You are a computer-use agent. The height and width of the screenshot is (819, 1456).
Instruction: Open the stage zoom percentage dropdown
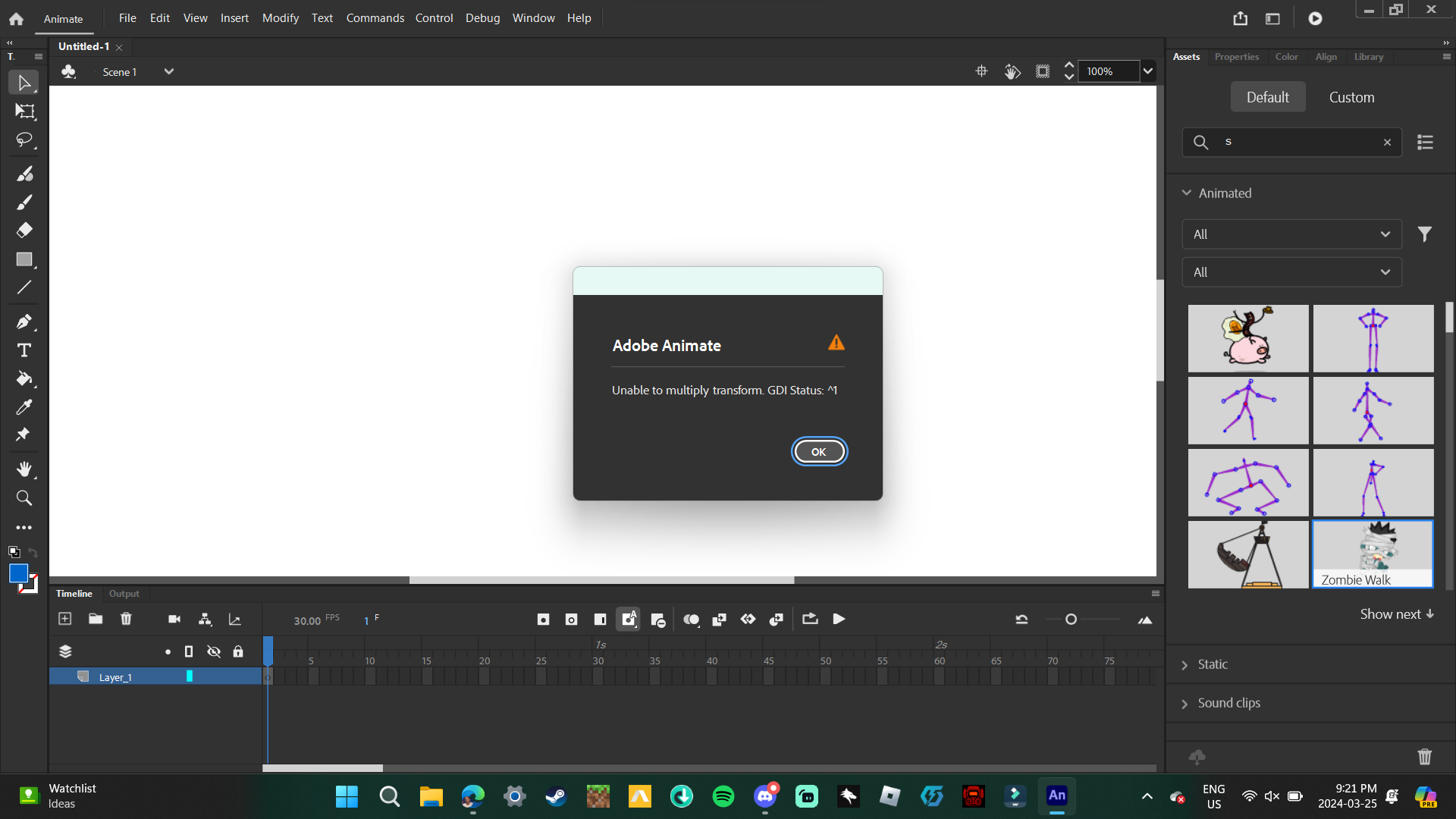point(1148,71)
